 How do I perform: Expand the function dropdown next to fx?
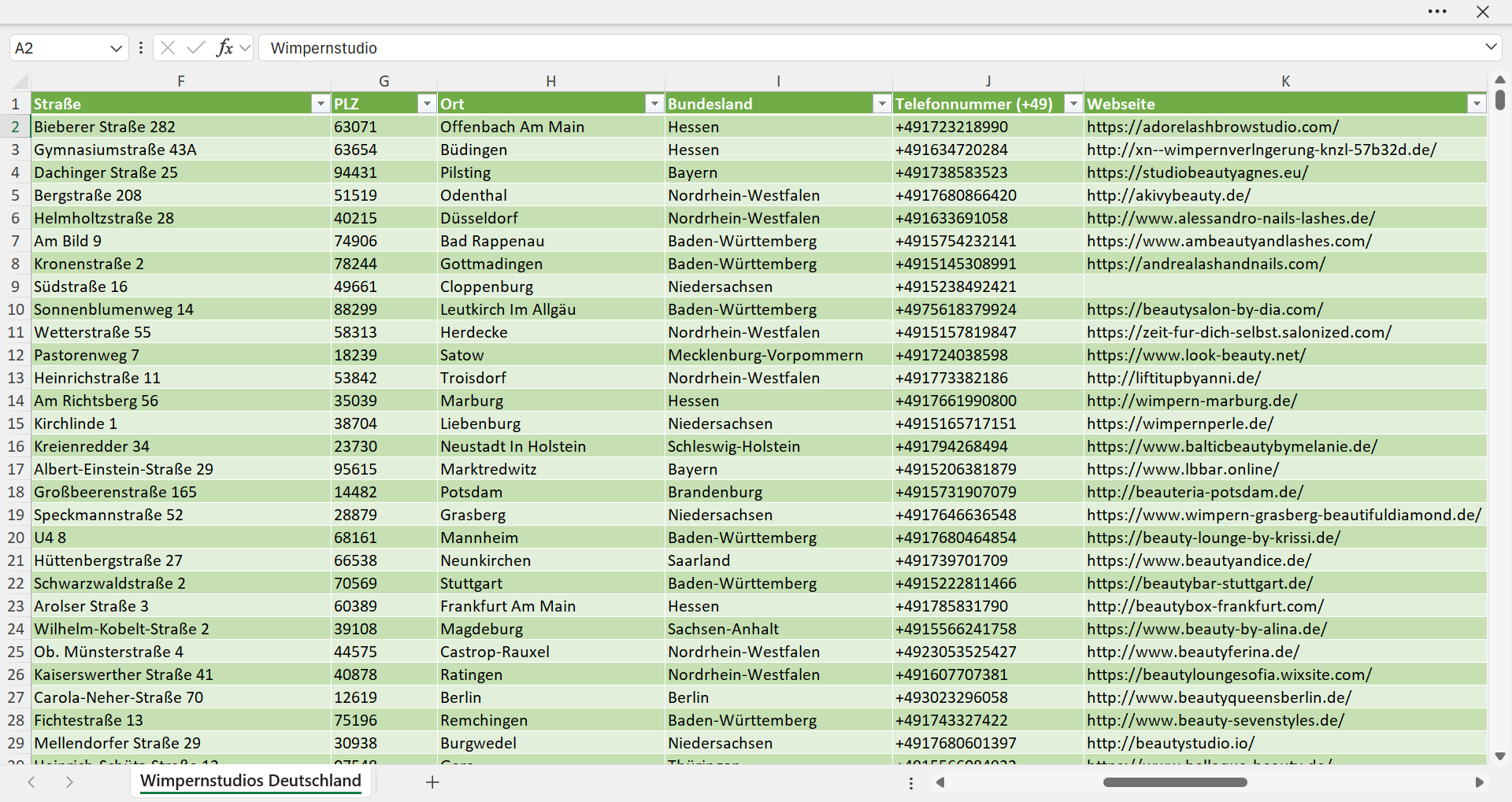(x=245, y=48)
